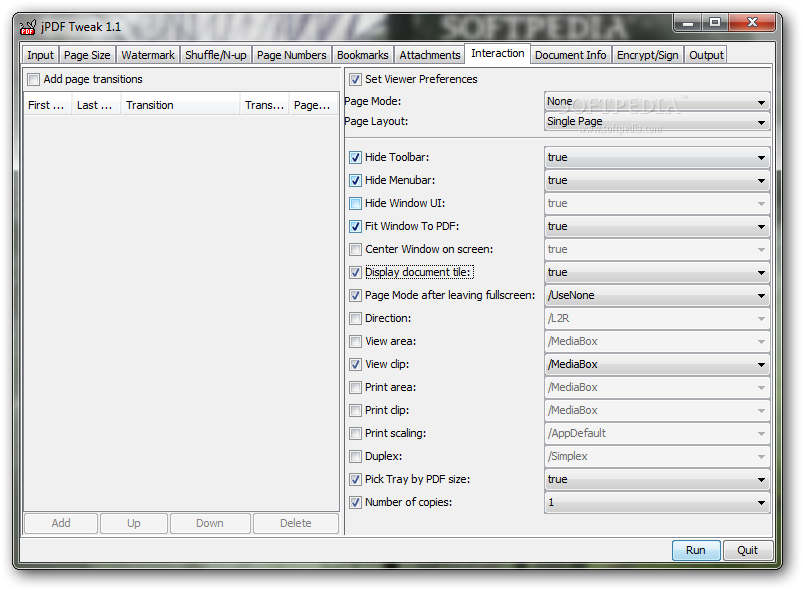Screen dimensions: 803x590
Task: Toggle Pick Tray by PDF size
Action: (355, 479)
